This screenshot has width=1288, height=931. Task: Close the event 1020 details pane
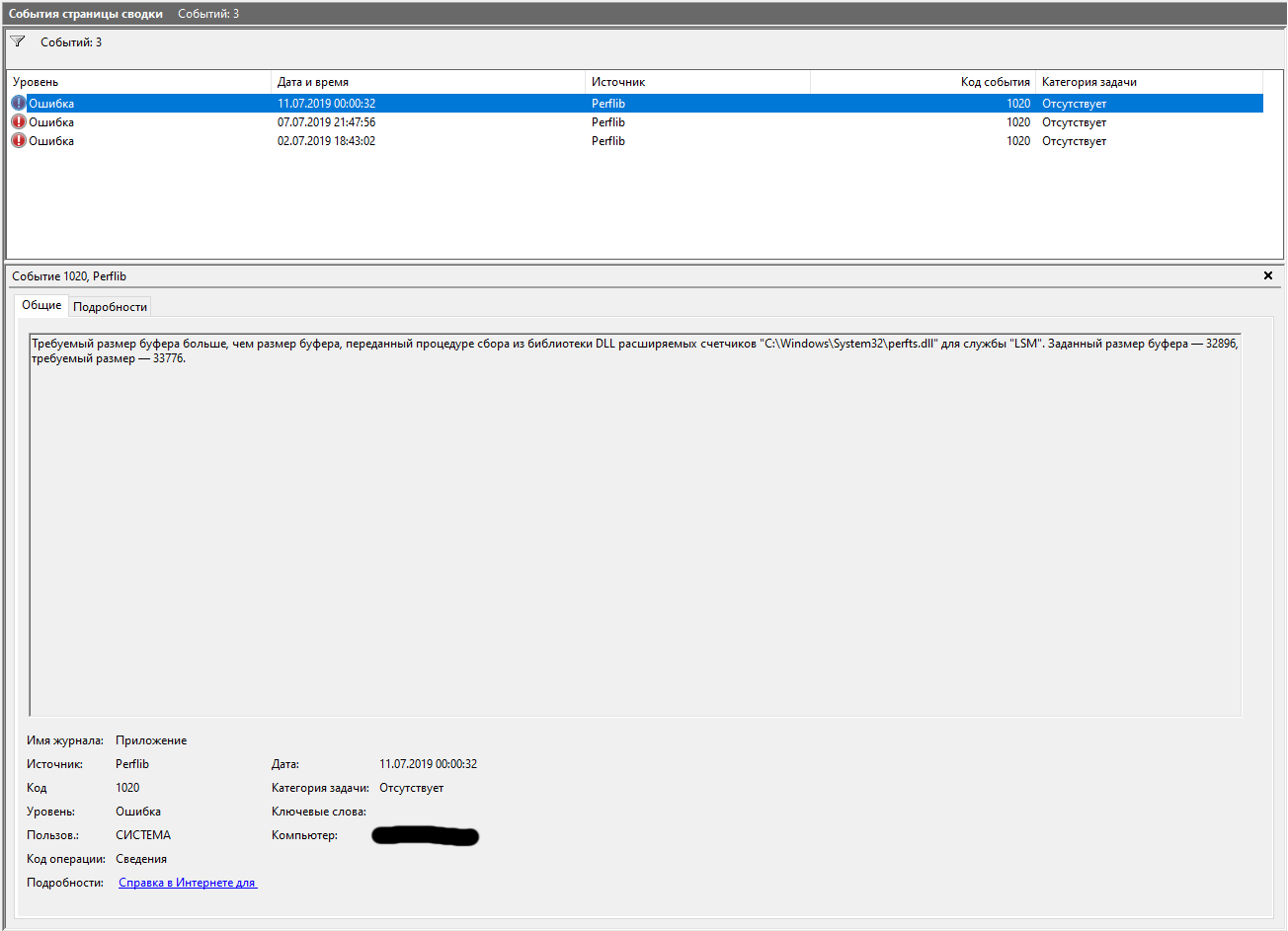[x=1268, y=275]
